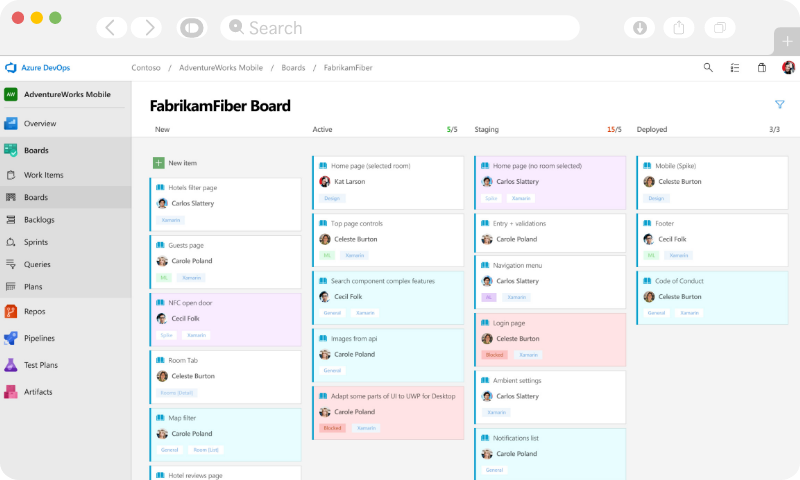Open Test Plans in the sidebar
The height and width of the screenshot is (480, 800).
[x=41, y=365]
